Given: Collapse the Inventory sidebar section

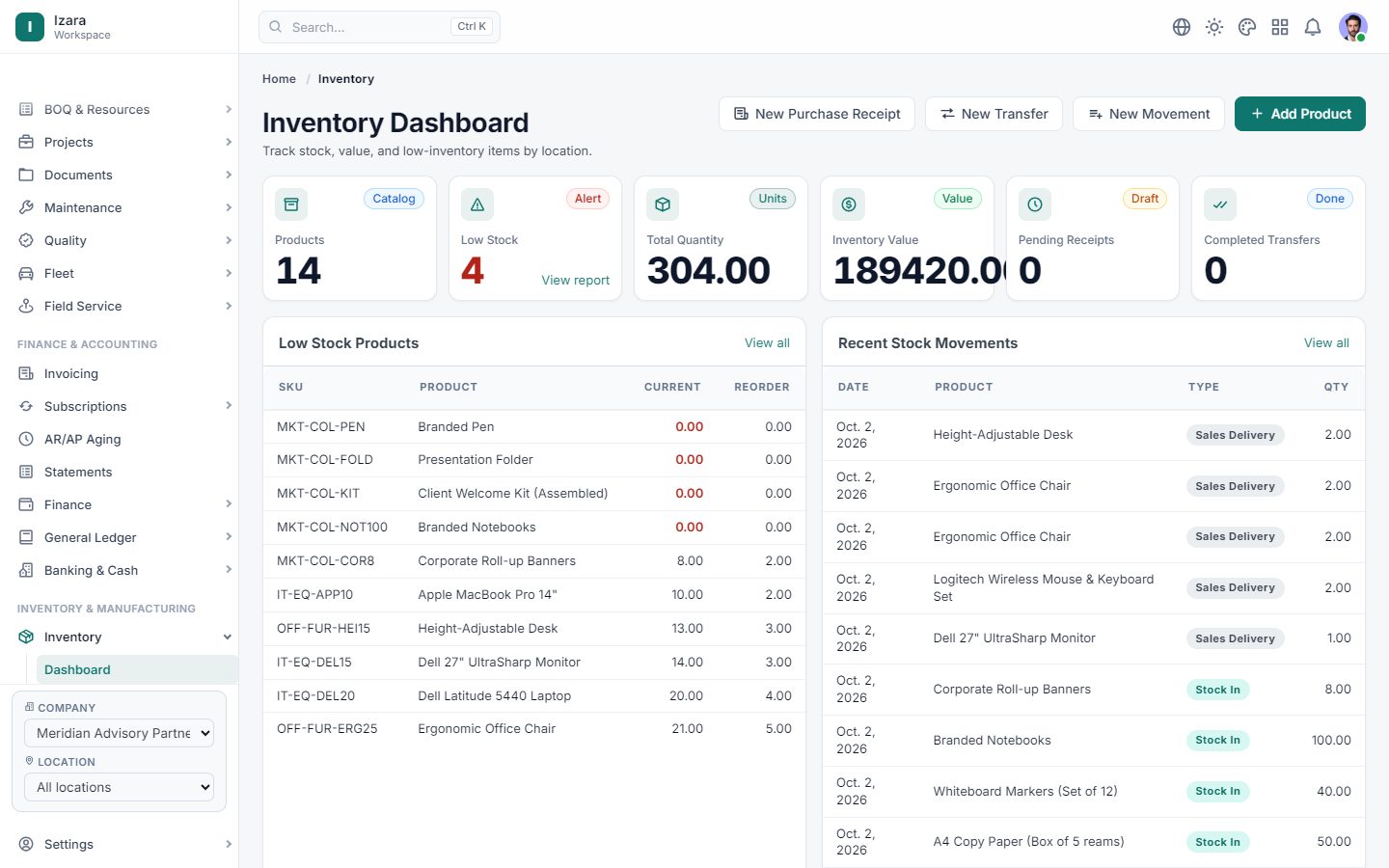Looking at the screenshot, I should tap(125, 637).
